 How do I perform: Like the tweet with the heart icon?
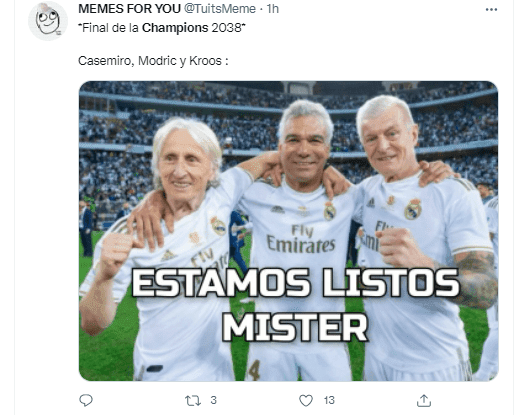coord(306,400)
